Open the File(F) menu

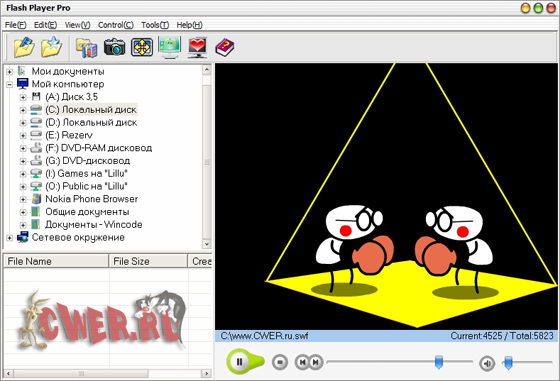pyautogui.click(x=16, y=25)
